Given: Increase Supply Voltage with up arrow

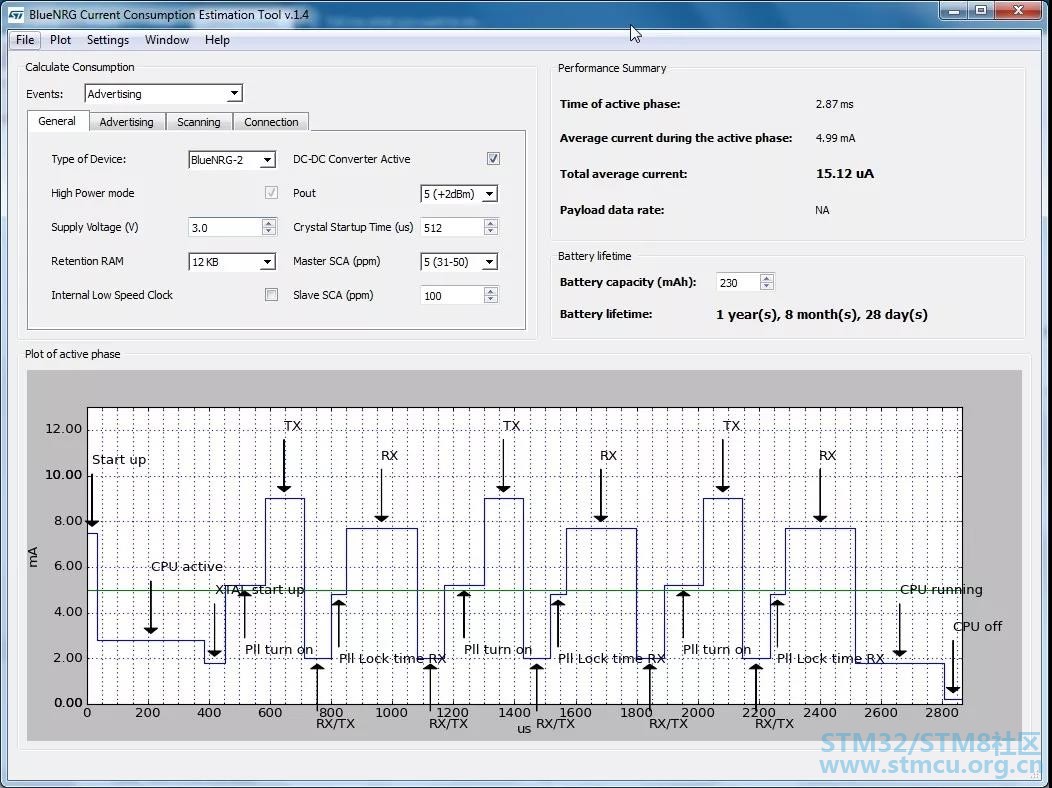Looking at the screenshot, I should 269,223.
